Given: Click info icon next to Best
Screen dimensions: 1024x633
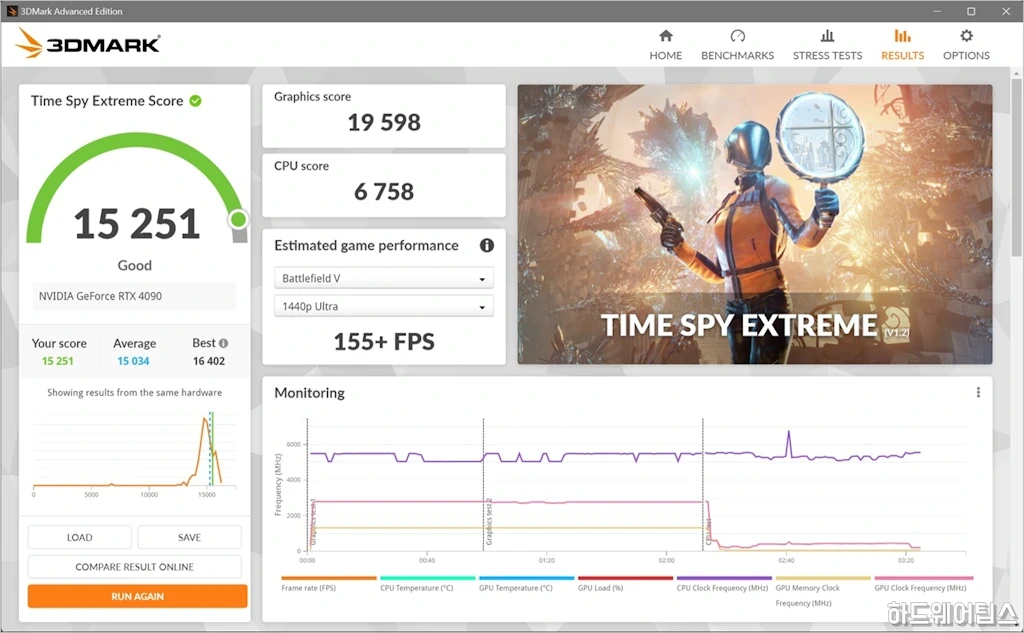Looking at the screenshot, I should pos(223,343).
